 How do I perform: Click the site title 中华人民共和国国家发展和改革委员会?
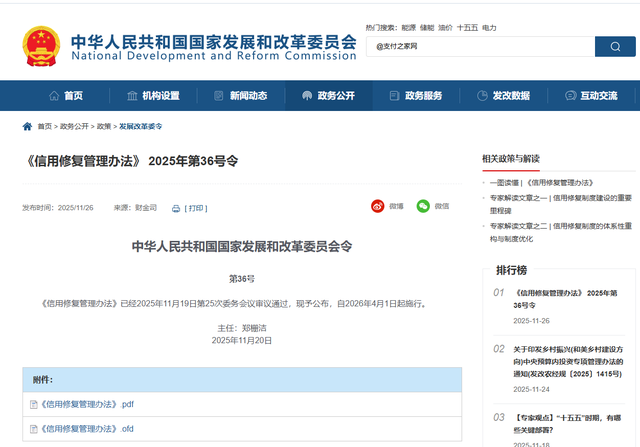click(x=214, y=42)
